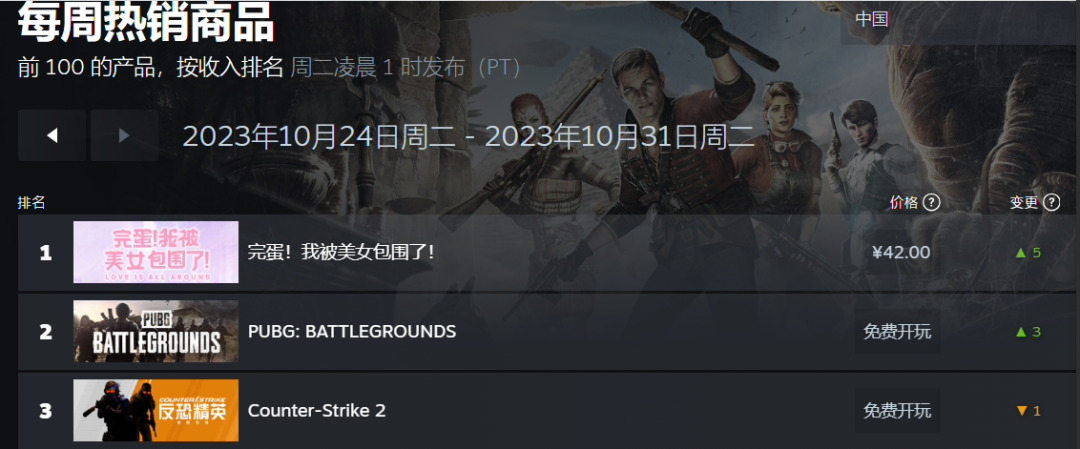Advance to next week with the right arrow
1080x449 pixels.
tap(124, 136)
